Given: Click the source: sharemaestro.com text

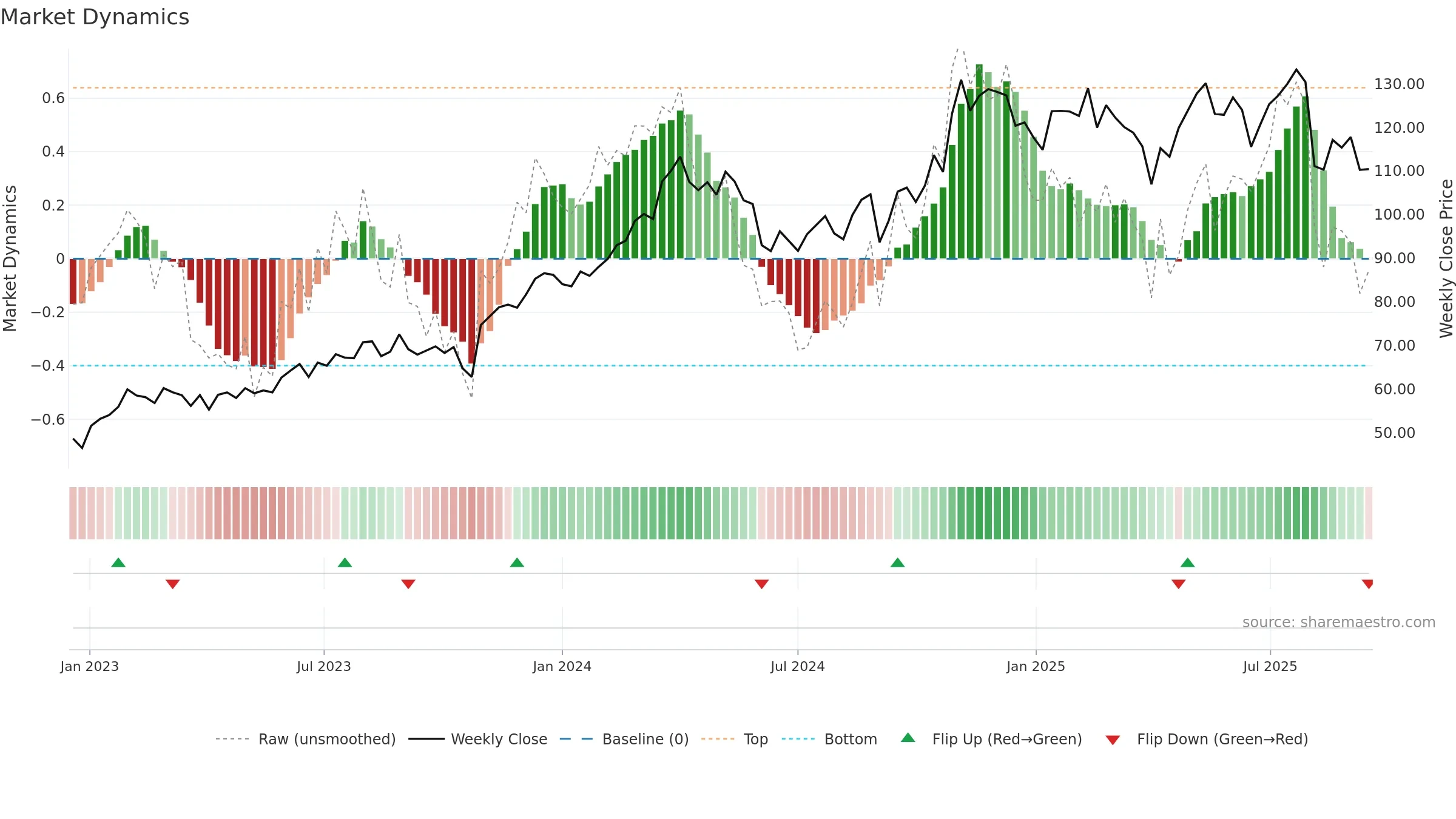Looking at the screenshot, I should click(1339, 622).
